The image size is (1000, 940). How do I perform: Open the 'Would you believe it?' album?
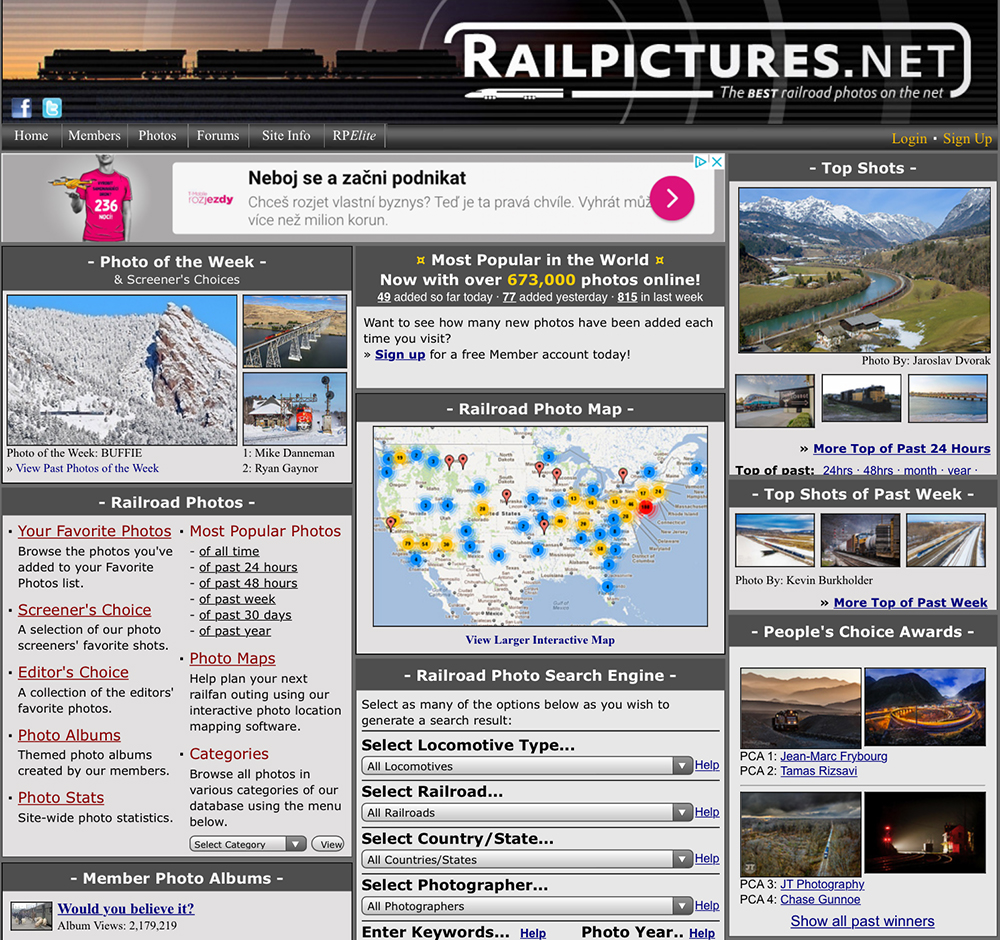[x=126, y=909]
